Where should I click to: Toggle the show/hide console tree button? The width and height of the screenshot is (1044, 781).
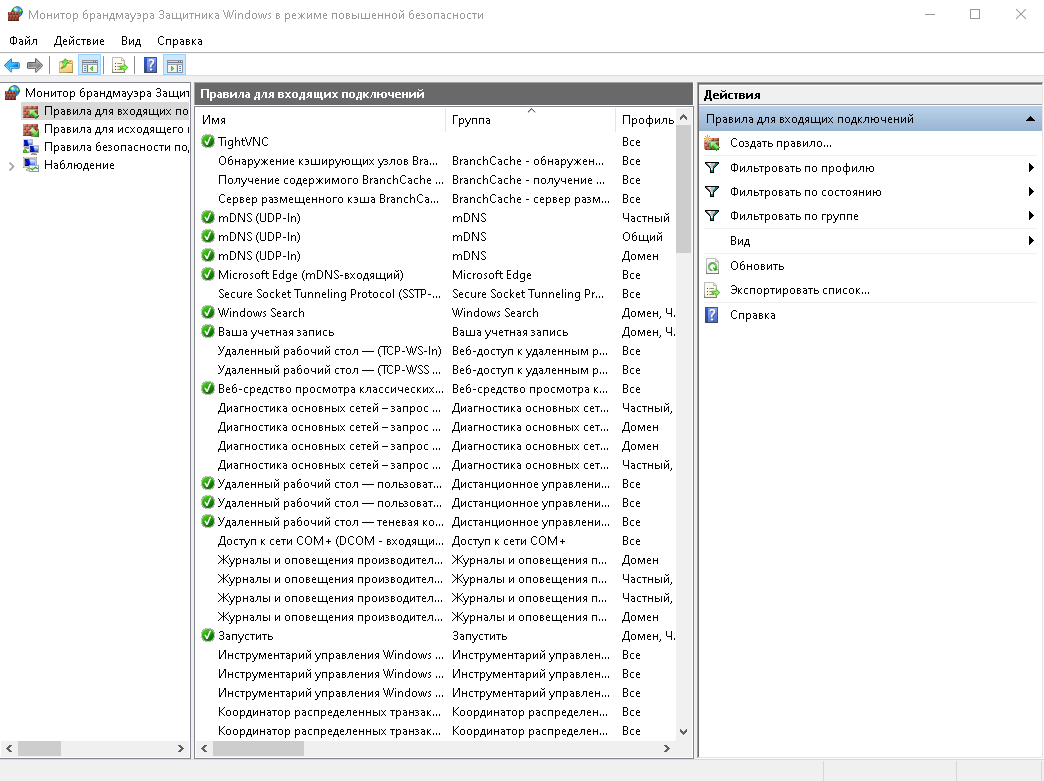[x=90, y=66]
